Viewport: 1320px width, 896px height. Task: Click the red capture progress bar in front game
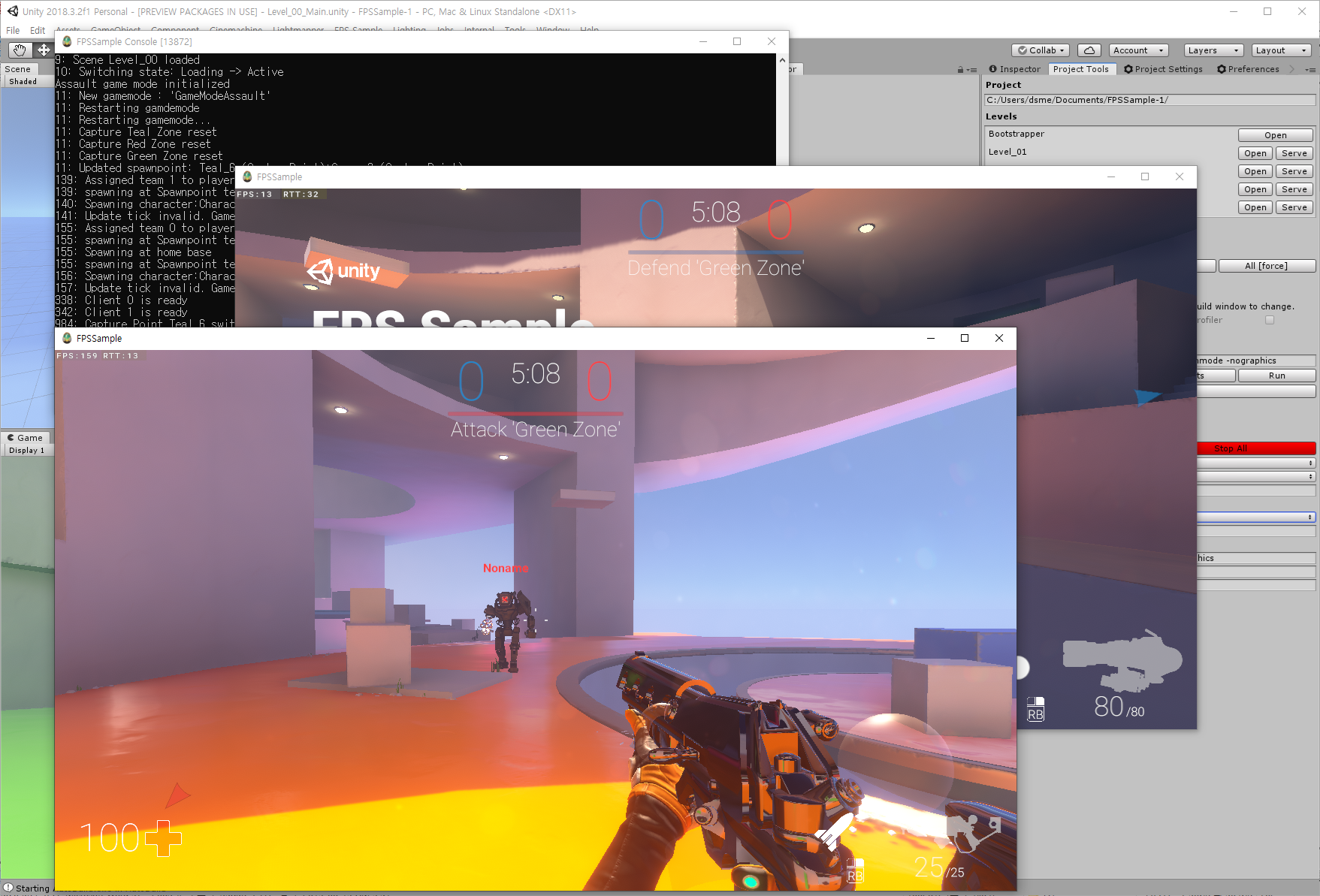point(535,413)
